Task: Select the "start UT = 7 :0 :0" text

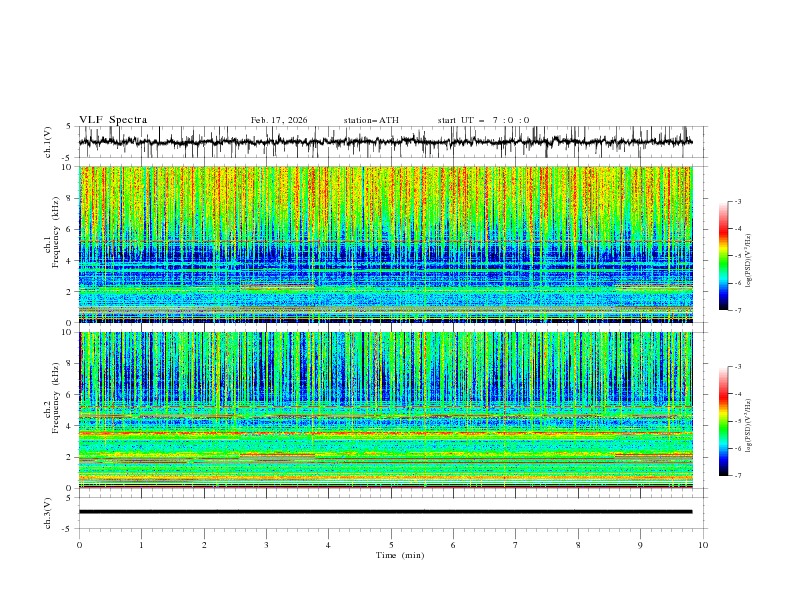Action: [x=483, y=120]
